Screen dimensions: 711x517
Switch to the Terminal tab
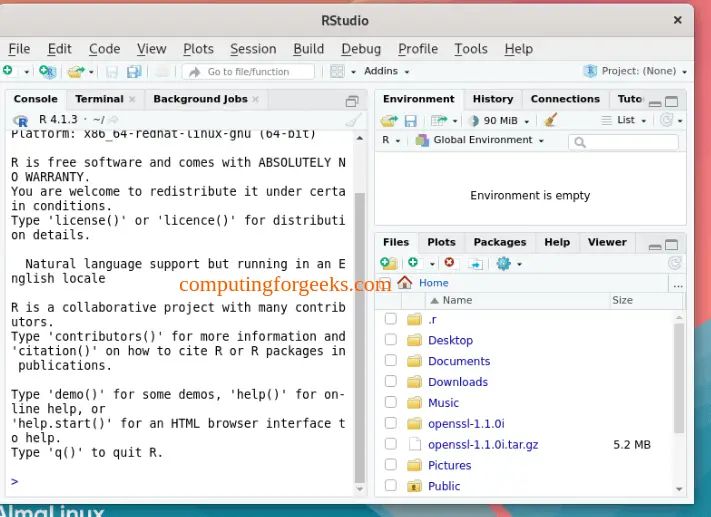pos(99,99)
